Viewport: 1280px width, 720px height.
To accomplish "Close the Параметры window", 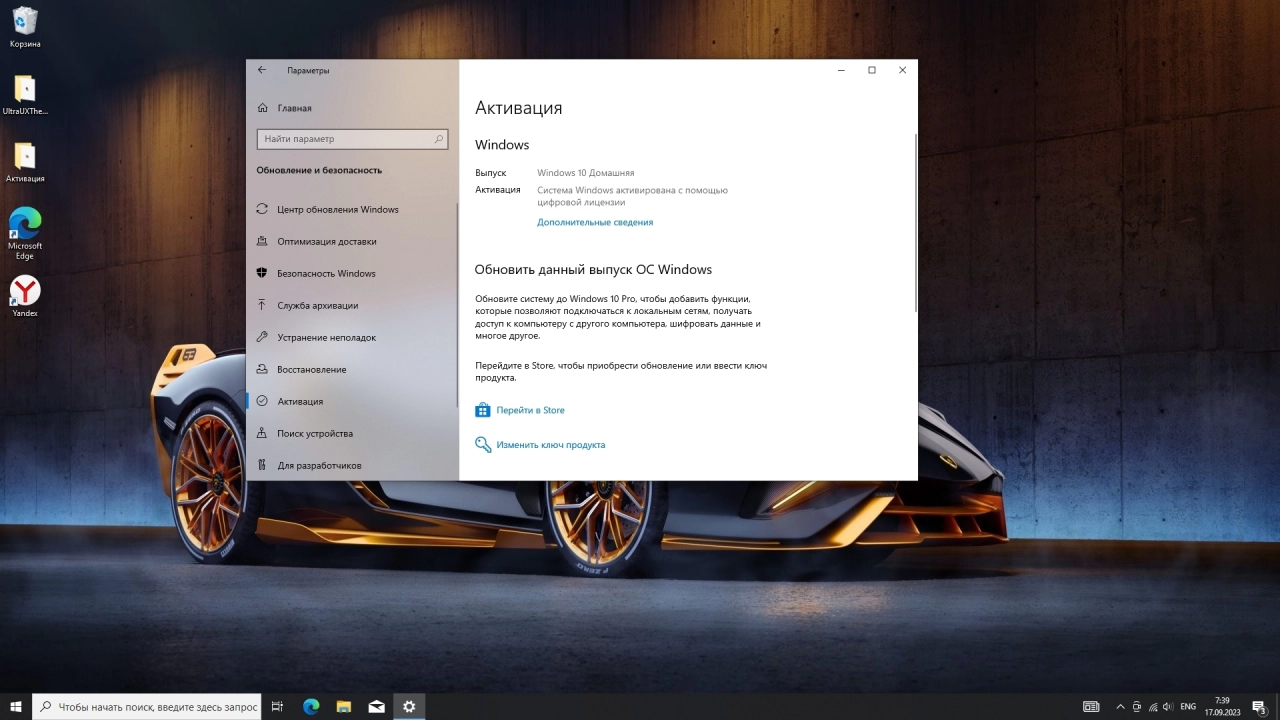I will coord(902,70).
